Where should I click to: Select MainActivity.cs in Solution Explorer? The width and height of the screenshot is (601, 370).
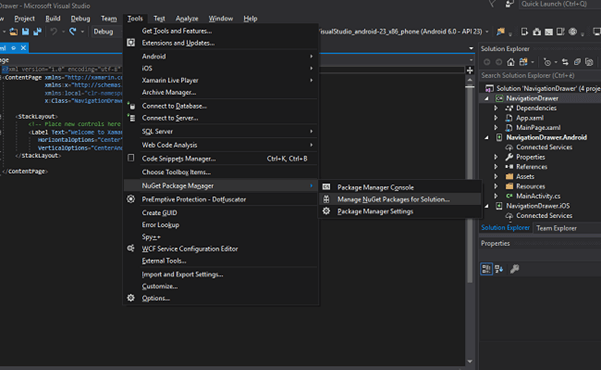[x=538, y=196]
